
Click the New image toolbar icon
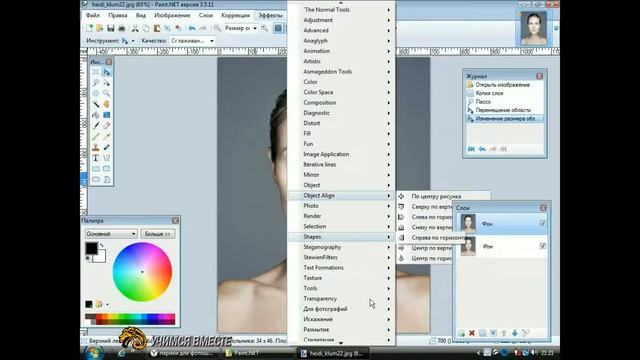89,28
